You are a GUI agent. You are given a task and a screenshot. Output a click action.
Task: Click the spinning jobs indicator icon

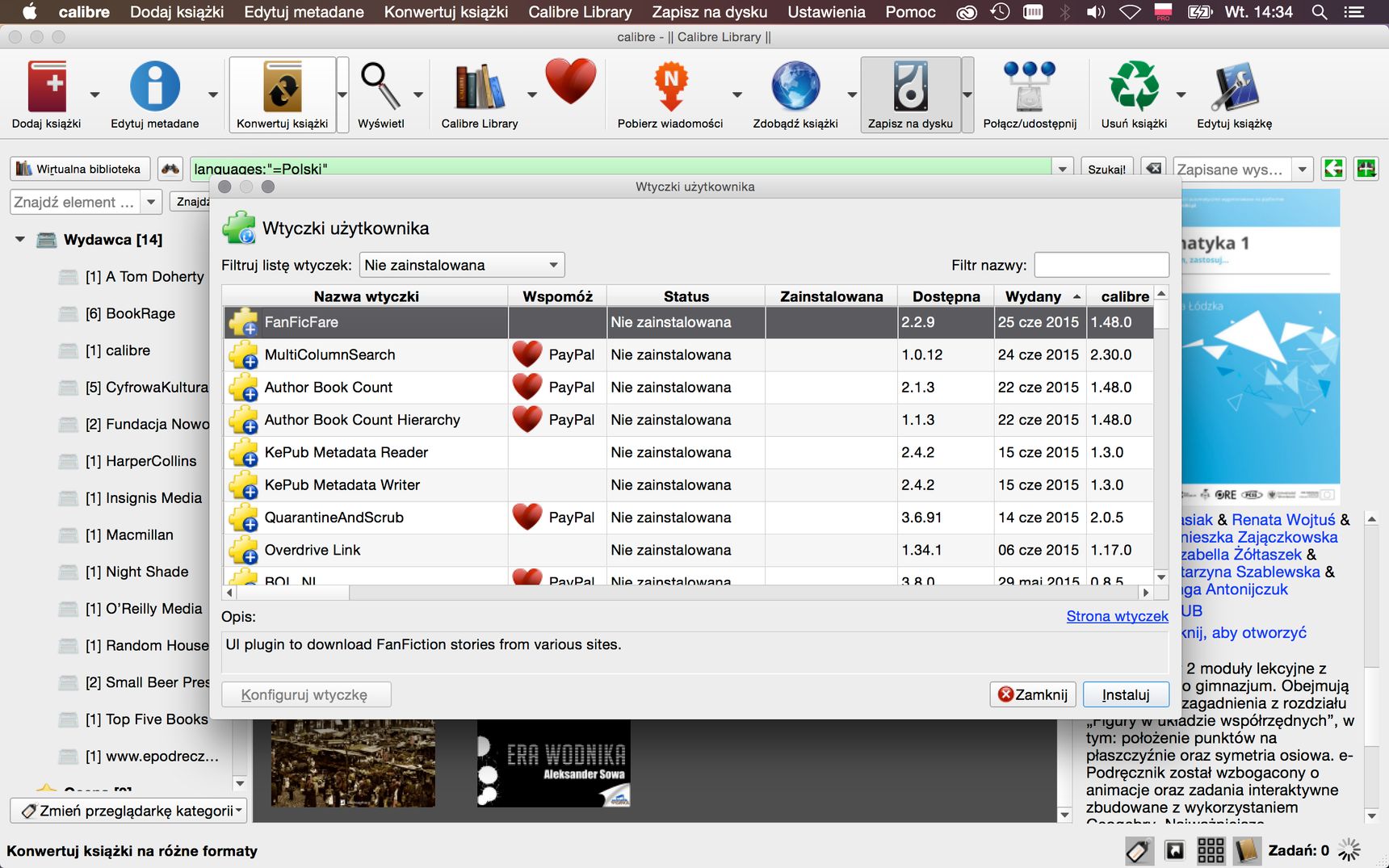pos(1349,850)
